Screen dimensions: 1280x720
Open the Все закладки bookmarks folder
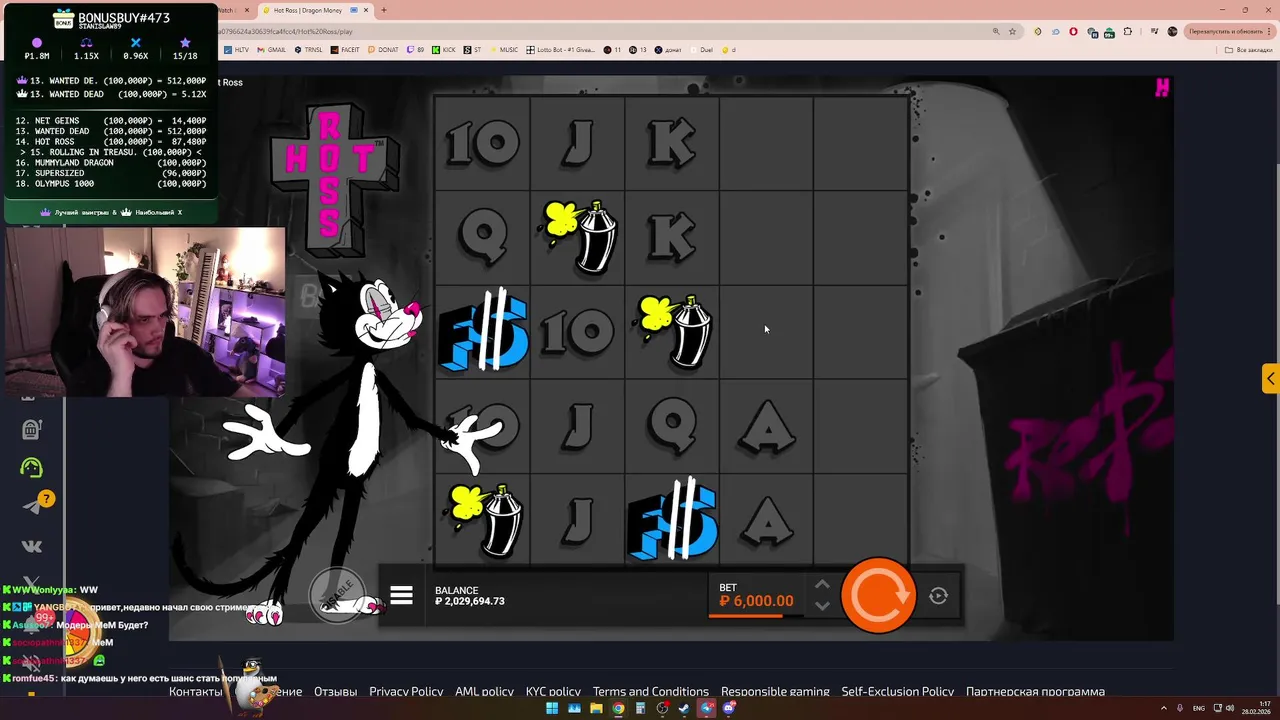1248,50
